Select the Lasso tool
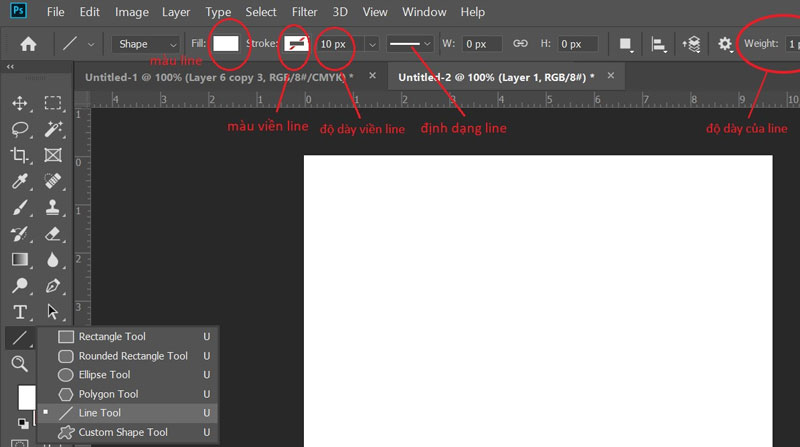The image size is (800, 447). click(x=19, y=129)
